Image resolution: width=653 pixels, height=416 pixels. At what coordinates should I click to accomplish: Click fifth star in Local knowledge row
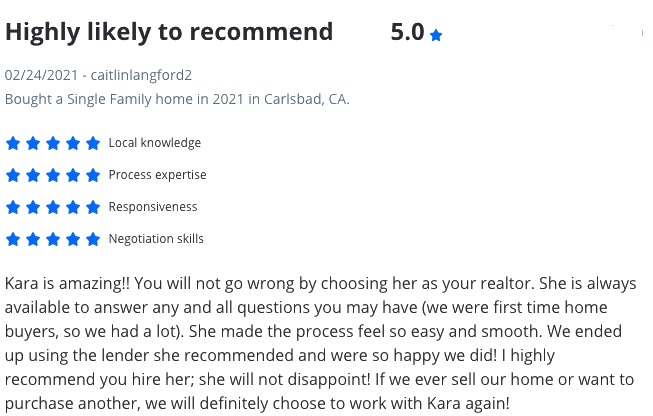tap(93, 143)
